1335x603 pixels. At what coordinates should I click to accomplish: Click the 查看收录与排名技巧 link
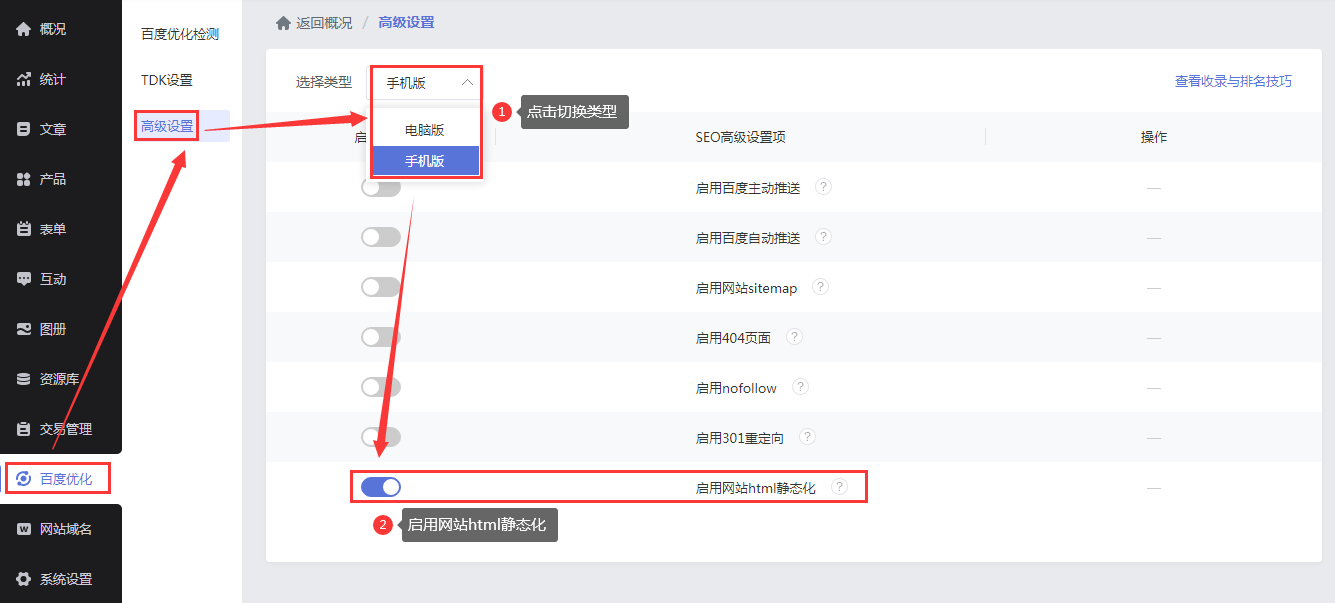(1233, 81)
